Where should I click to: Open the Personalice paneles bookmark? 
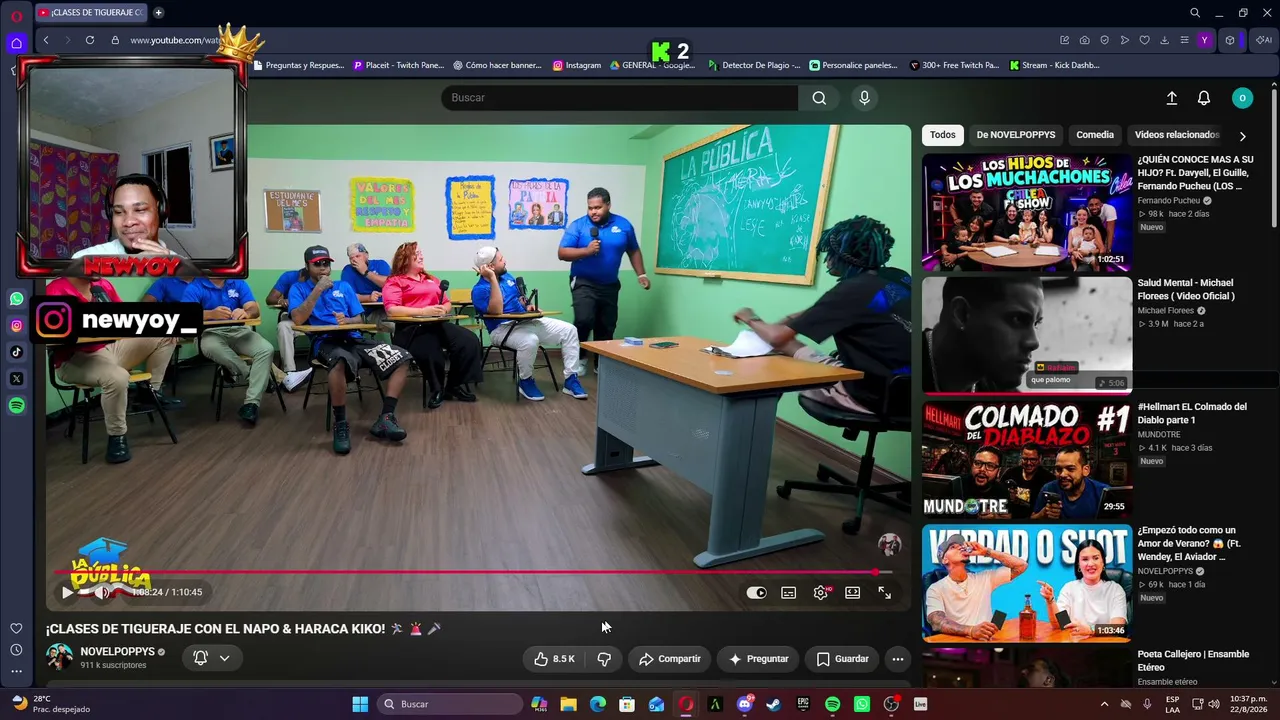pyautogui.click(x=853, y=66)
